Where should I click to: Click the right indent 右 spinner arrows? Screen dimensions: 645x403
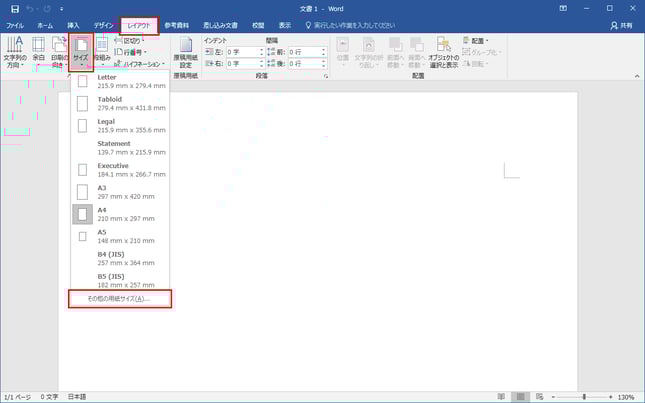tap(261, 64)
